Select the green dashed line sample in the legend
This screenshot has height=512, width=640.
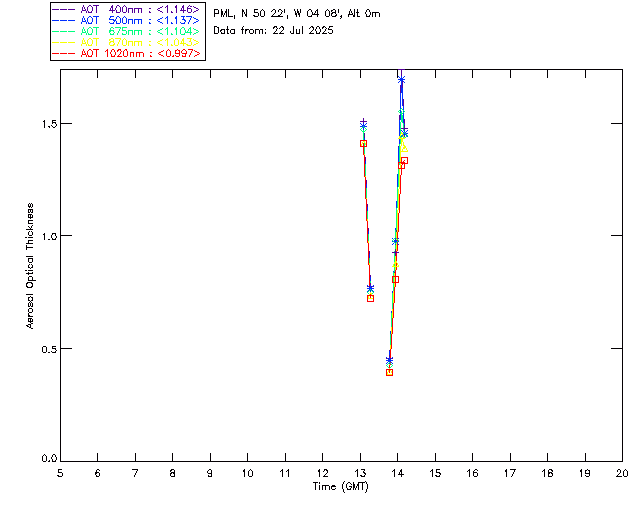(x=64, y=31)
